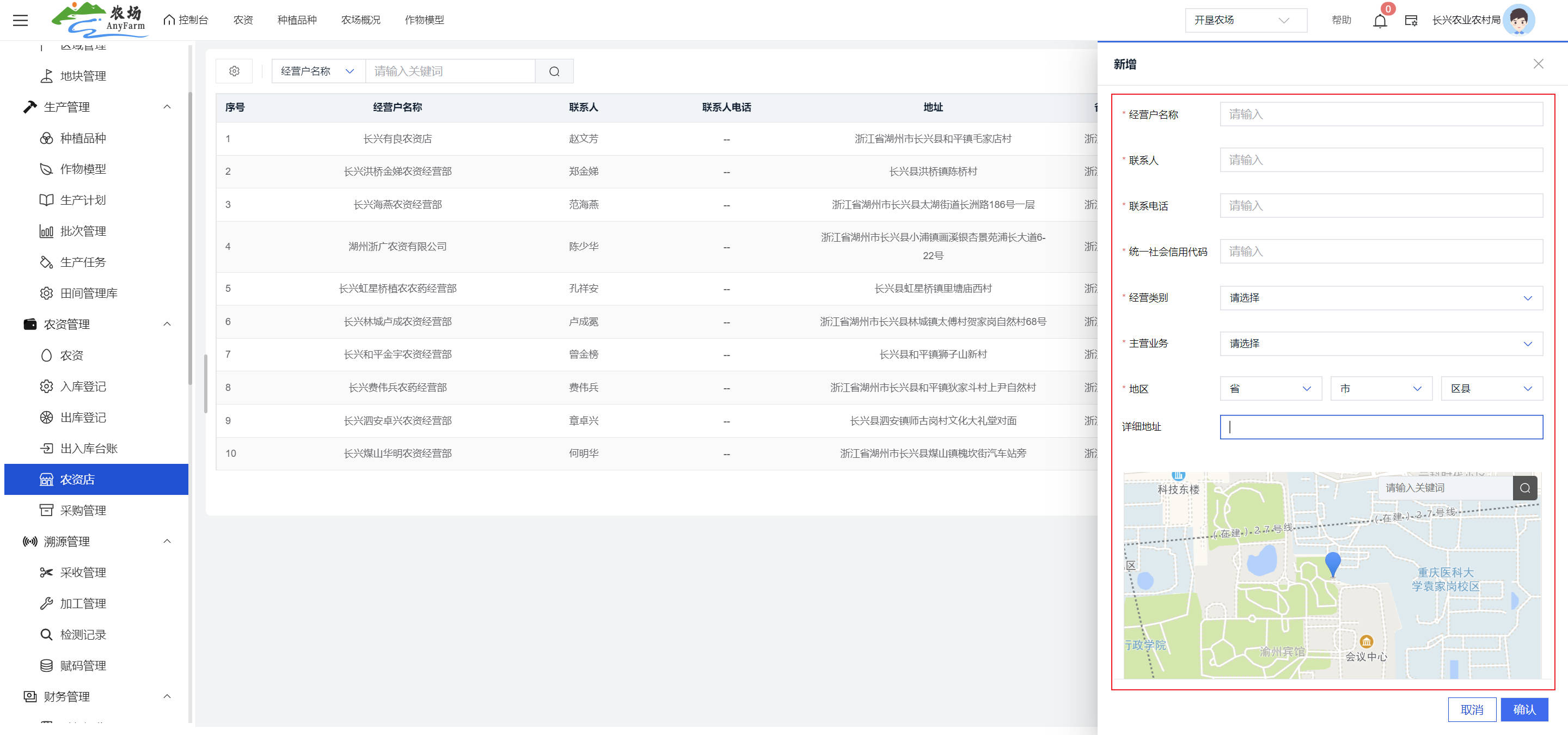The width and height of the screenshot is (1568, 735).
Task: Click the search magnifier beside keyword input
Action: 554,71
